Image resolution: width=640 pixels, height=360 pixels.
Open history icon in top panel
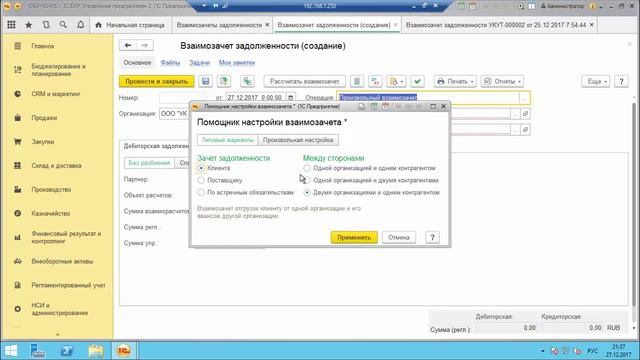tap(46, 25)
